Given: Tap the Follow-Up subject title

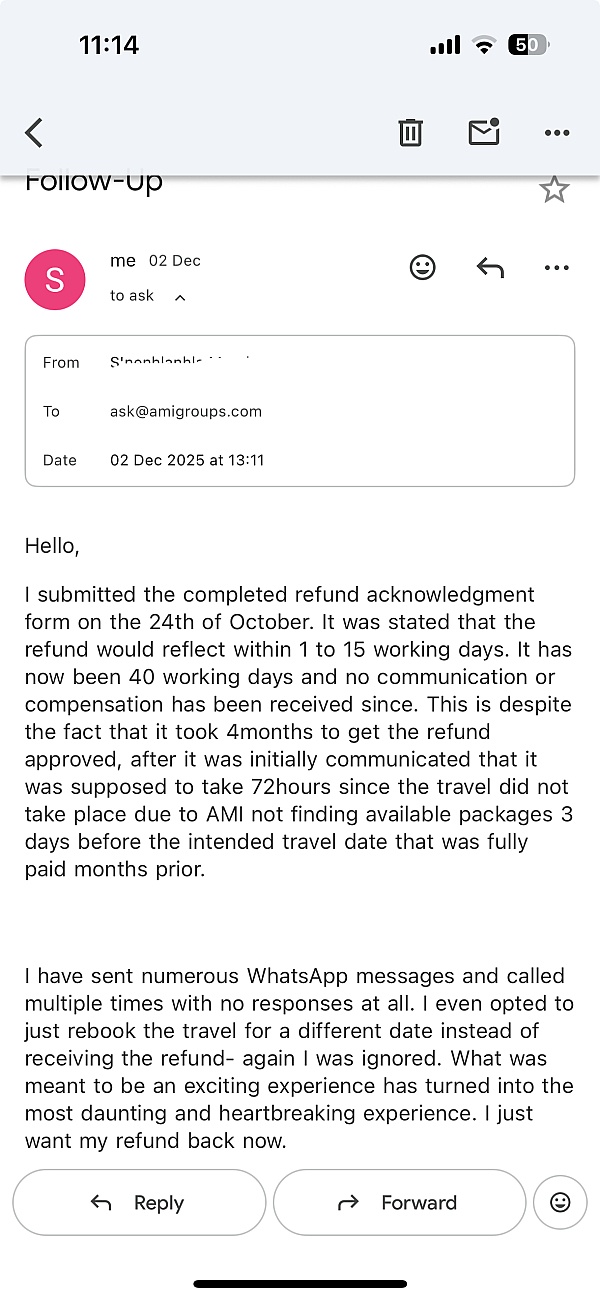Looking at the screenshot, I should (x=94, y=183).
